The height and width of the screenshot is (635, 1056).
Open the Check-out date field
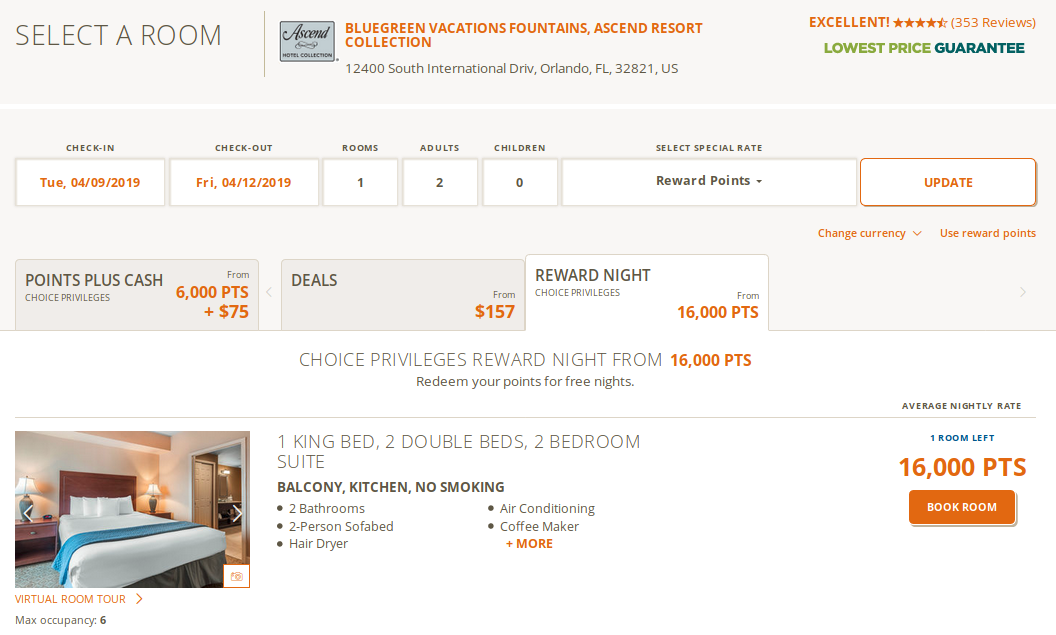pos(244,182)
